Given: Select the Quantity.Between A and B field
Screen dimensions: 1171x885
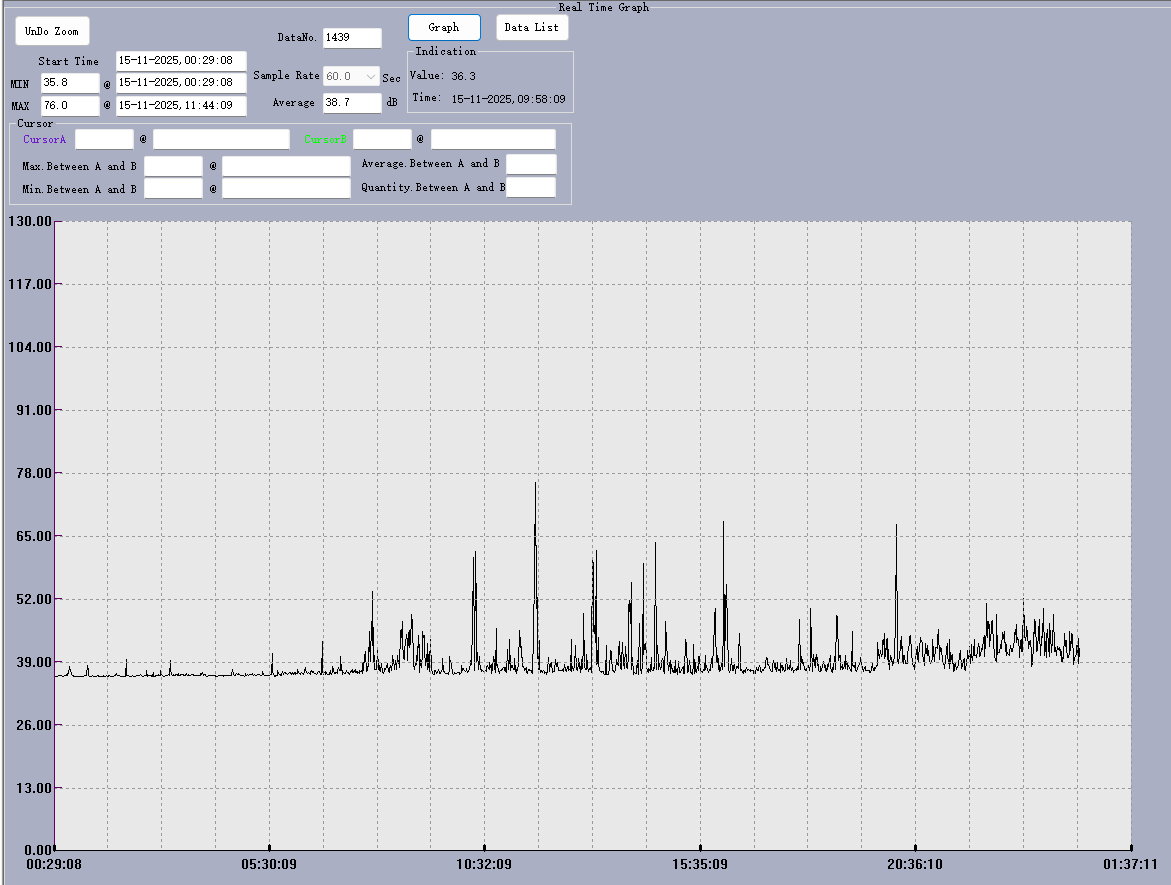Looking at the screenshot, I should click(531, 187).
